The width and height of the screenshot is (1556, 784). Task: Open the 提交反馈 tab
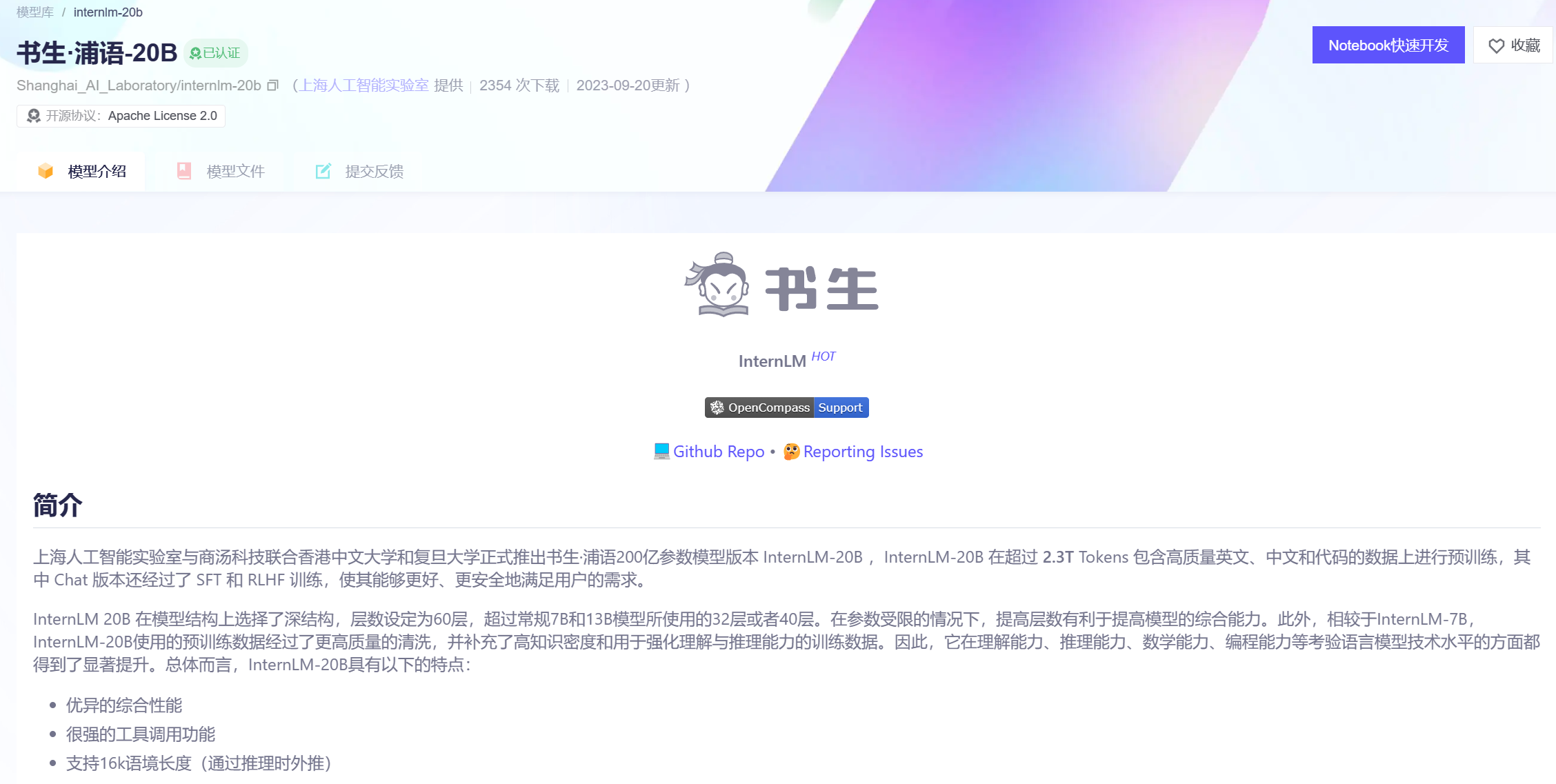(x=374, y=171)
